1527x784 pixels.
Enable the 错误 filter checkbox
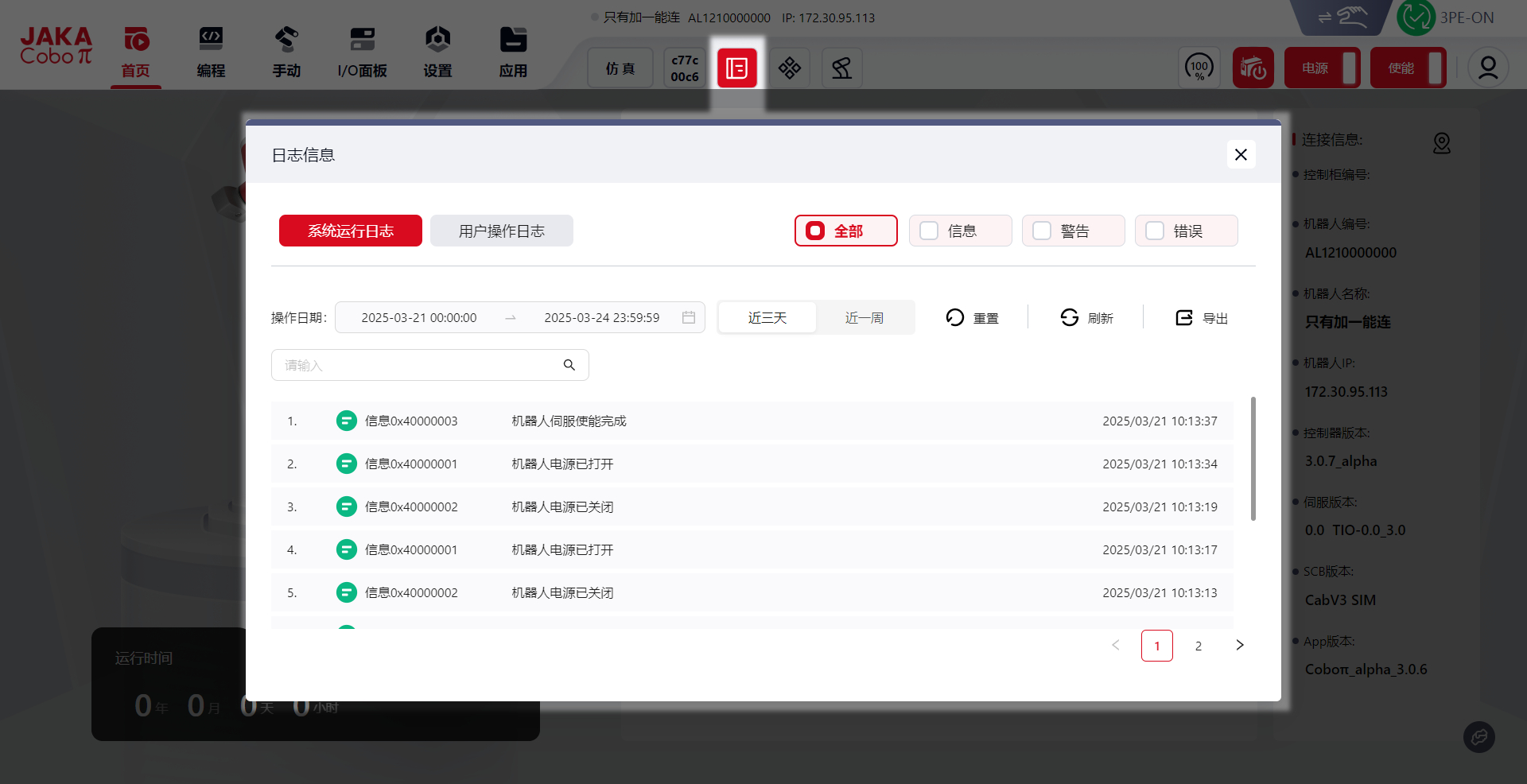coord(1155,231)
